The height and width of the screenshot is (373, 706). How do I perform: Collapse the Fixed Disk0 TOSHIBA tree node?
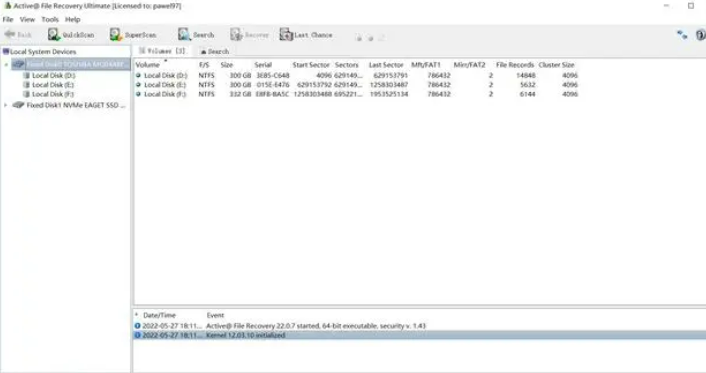tap(6, 64)
